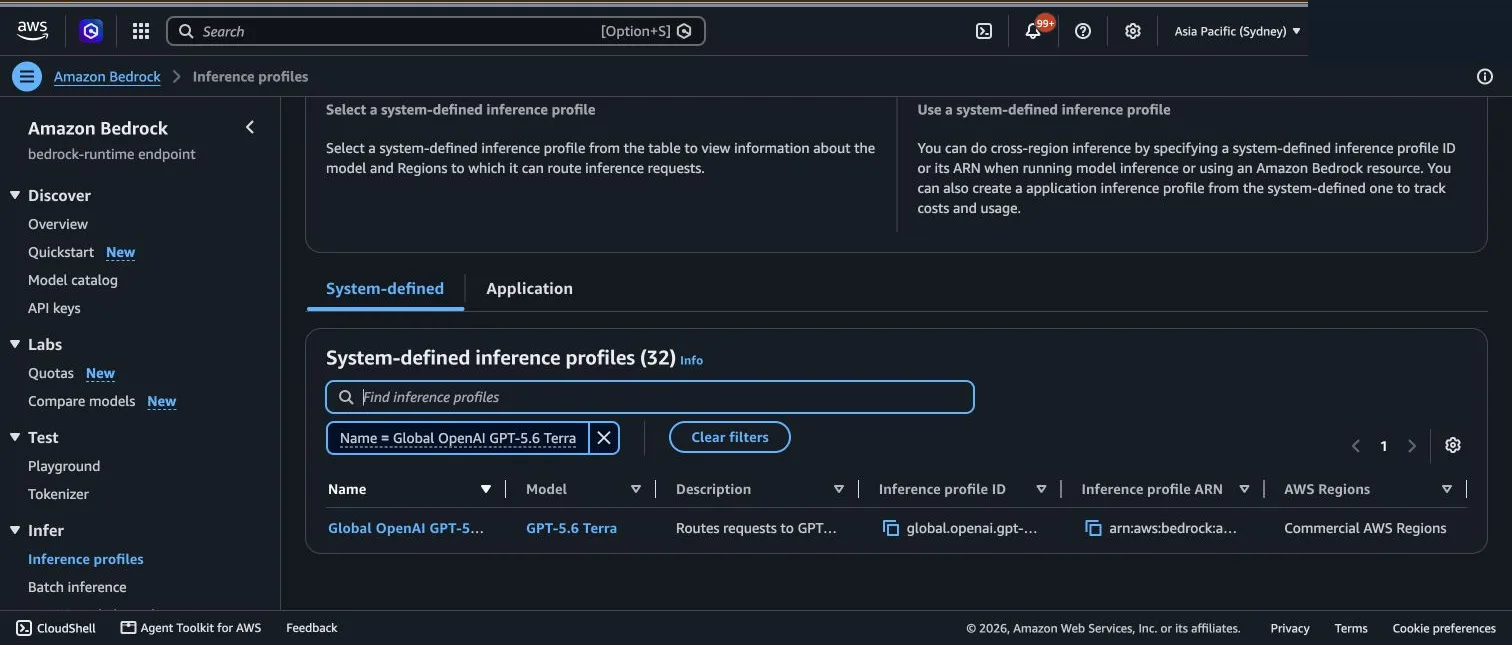1512x645 pixels.
Task: Edit the Name = Global OpenAI filter token
Action: (x=458, y=438)
